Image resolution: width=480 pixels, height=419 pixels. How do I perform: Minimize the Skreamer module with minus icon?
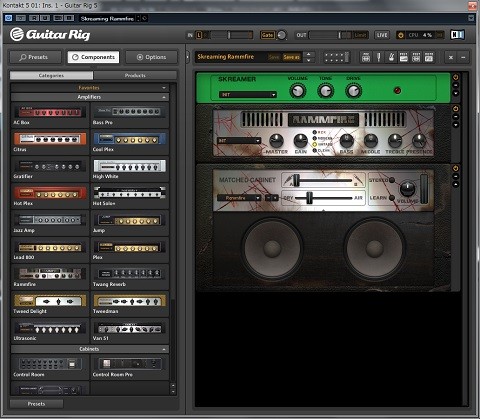click(456, 85)
